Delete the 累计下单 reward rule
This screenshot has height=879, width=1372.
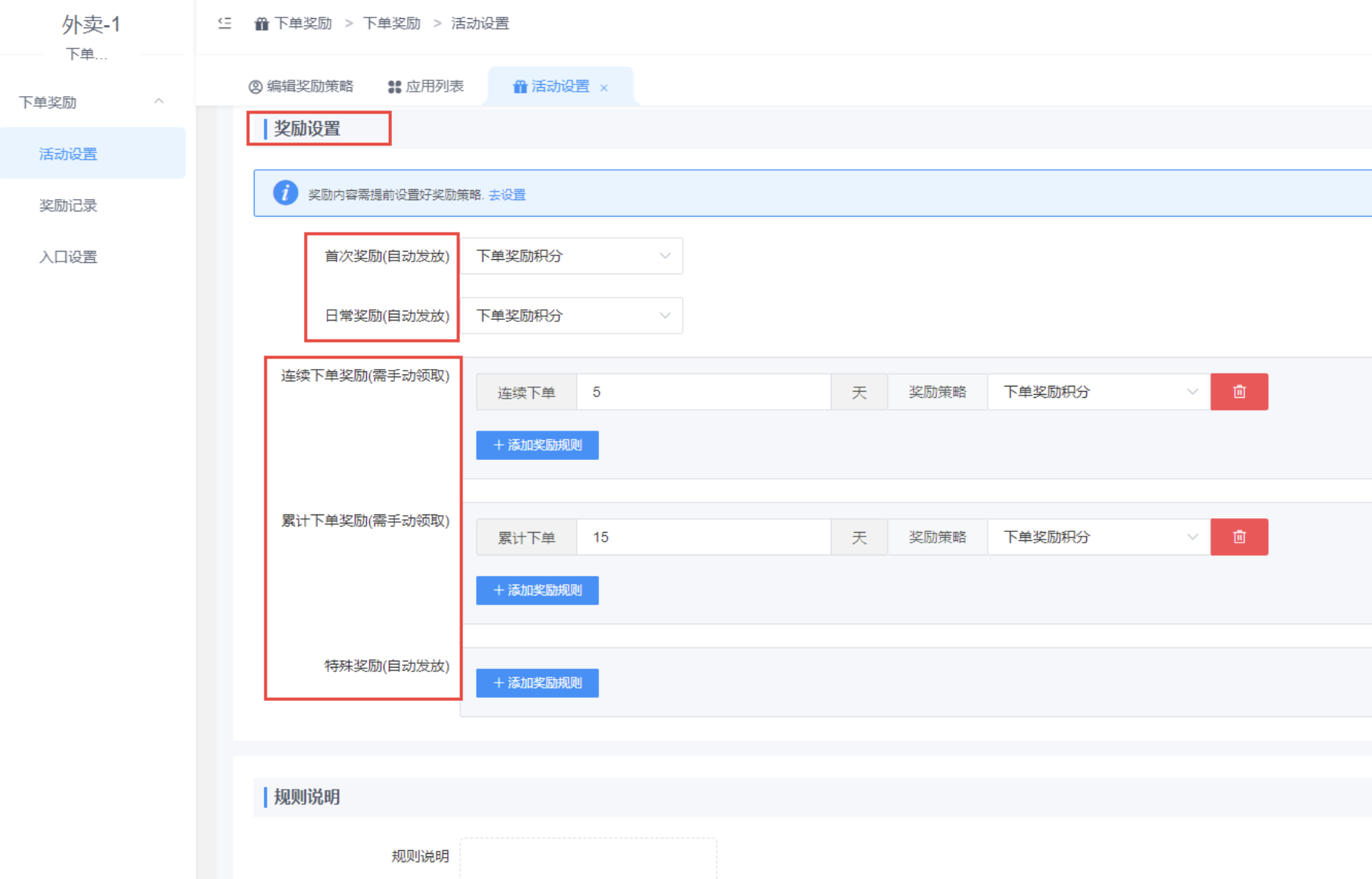tap(1239, 536)
